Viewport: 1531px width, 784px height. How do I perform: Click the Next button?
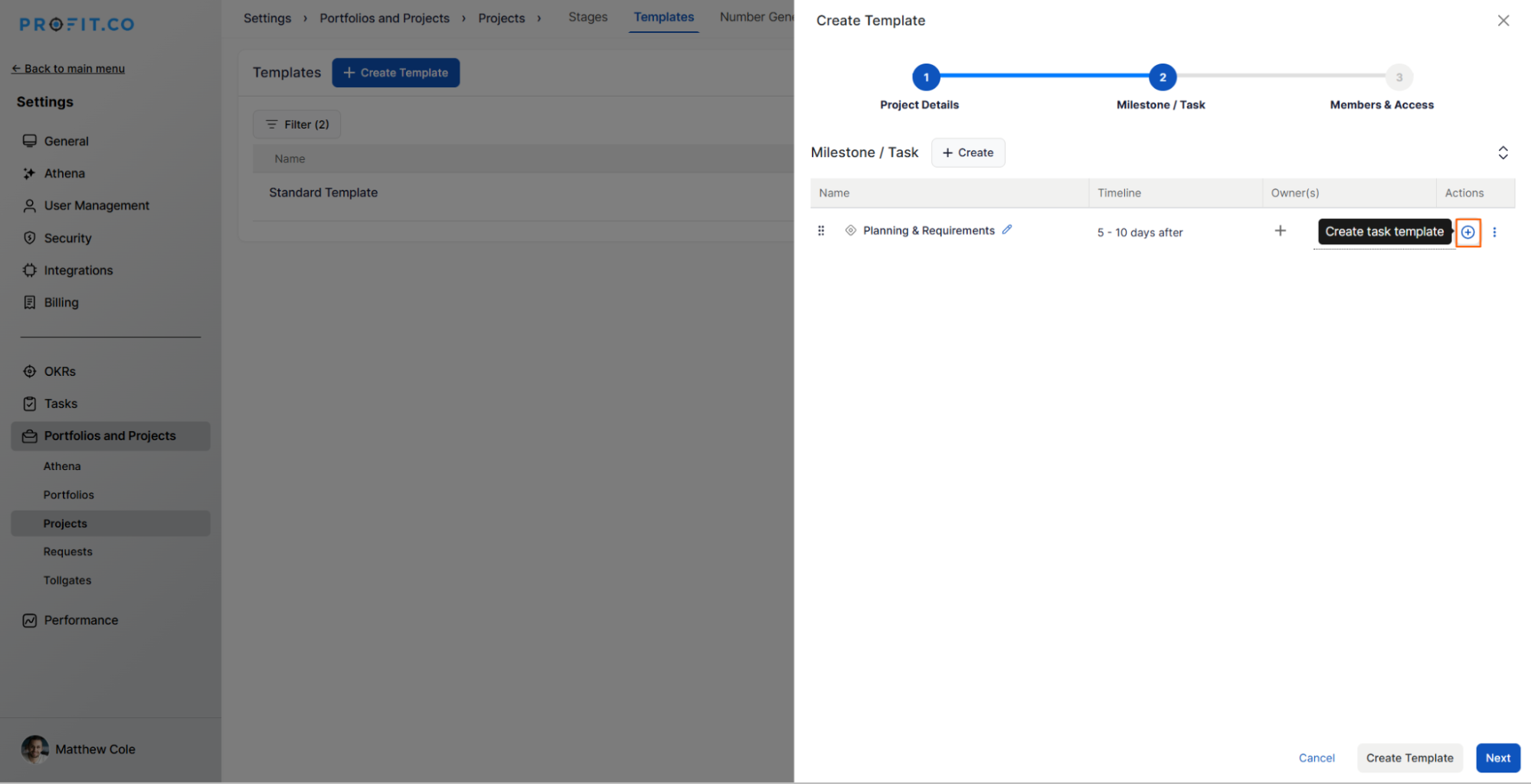pos(1497,758)
